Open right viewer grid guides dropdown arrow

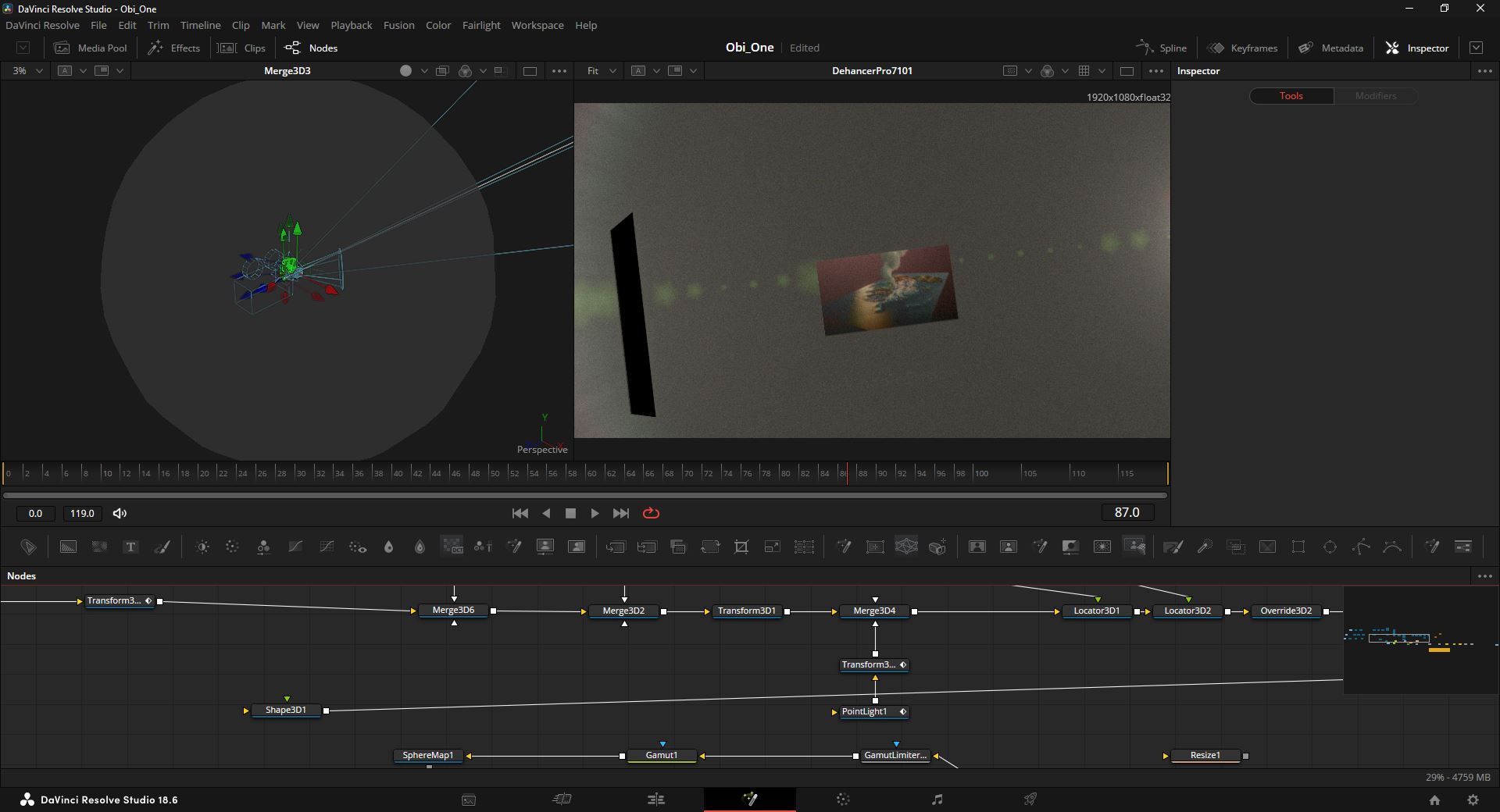[1102, 71]
